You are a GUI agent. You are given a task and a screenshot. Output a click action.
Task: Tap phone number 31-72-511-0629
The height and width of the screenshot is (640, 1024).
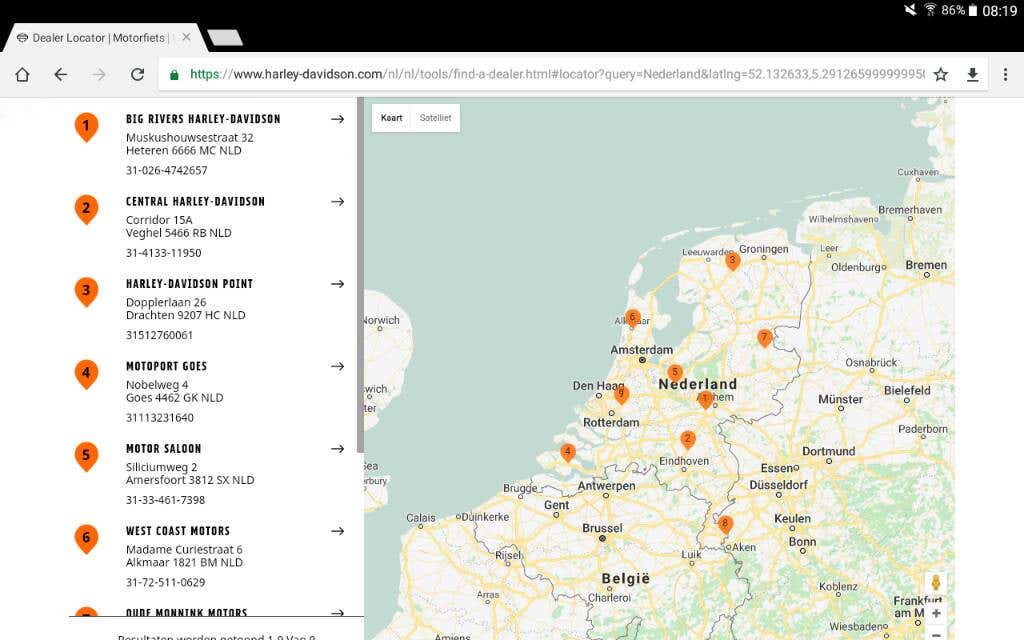165,582
